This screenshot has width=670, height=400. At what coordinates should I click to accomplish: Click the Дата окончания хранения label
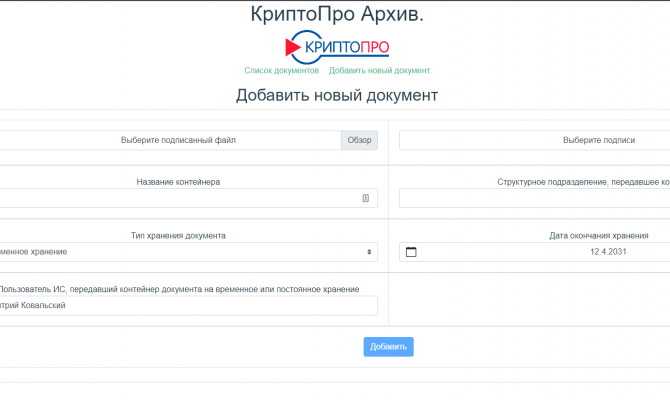coord(599,235)
